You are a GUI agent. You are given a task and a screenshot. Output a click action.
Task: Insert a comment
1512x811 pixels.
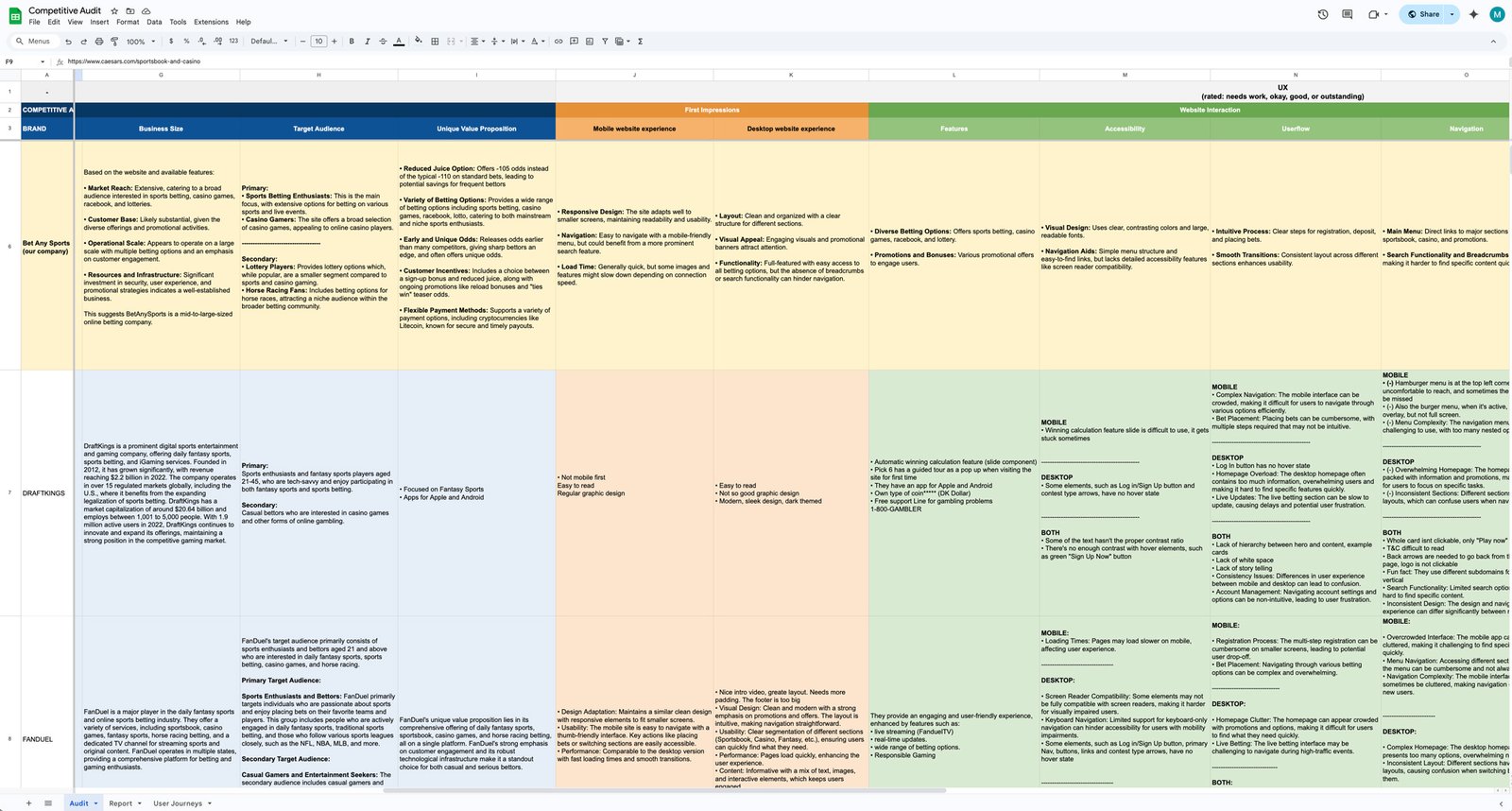click(575, 42)
